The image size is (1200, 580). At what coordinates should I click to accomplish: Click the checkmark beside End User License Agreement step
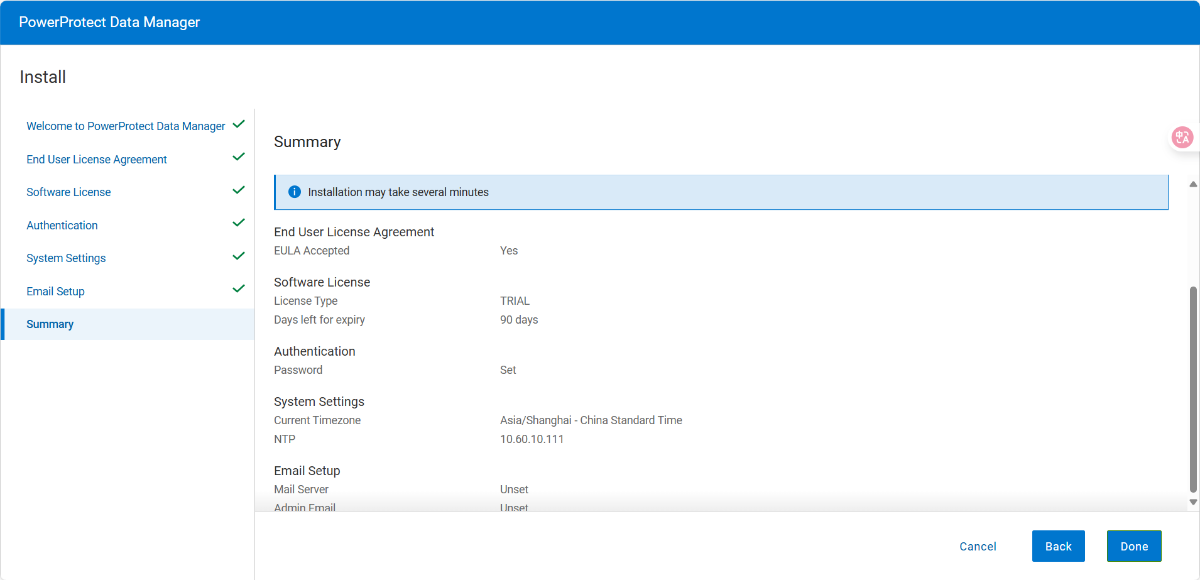point(238,158)
